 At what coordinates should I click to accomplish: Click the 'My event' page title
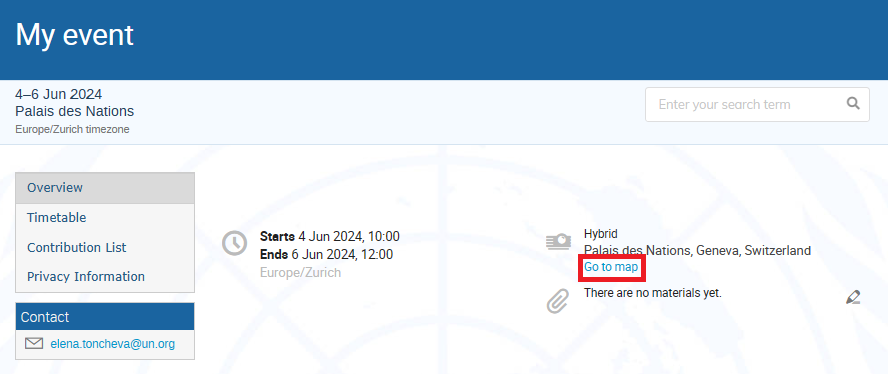click(x=74, y=35)
